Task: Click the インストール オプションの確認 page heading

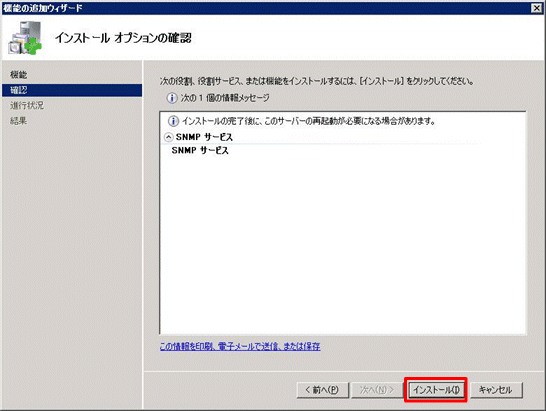Action: tap(123, 38)
